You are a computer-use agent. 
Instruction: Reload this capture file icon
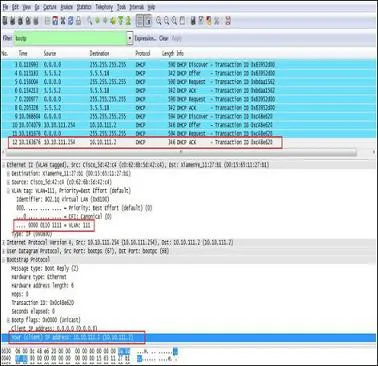(x=70, y=21)
